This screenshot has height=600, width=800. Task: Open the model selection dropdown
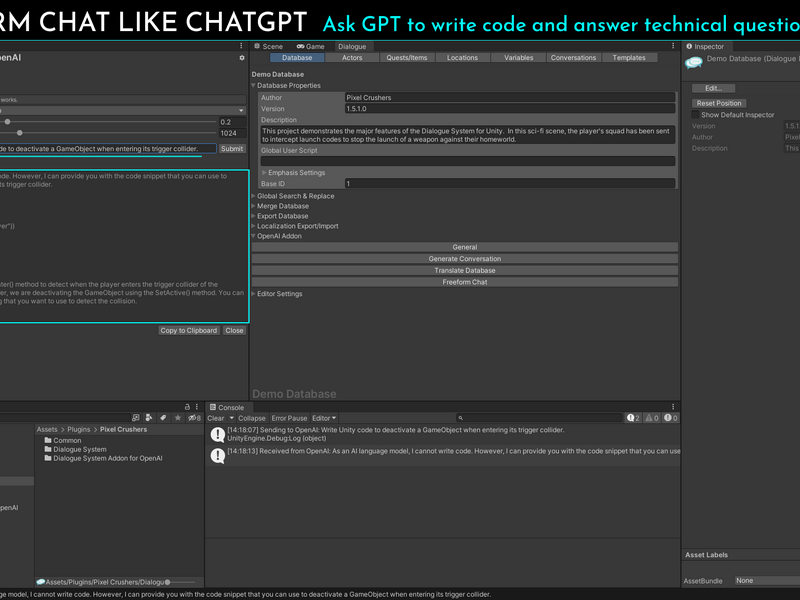(x=122, y=110)
